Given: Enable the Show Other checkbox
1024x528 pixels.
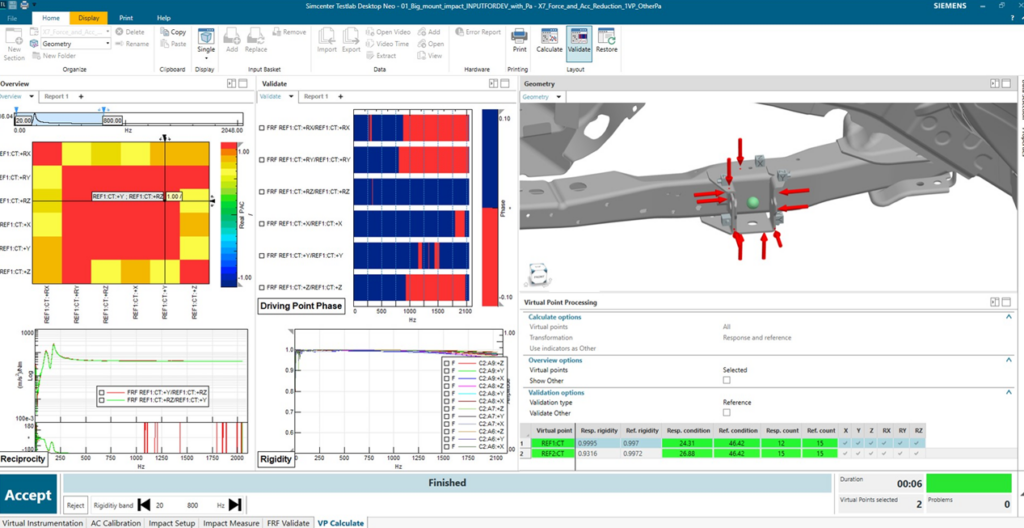Looking at the screenshot, I should coord(727,380).
